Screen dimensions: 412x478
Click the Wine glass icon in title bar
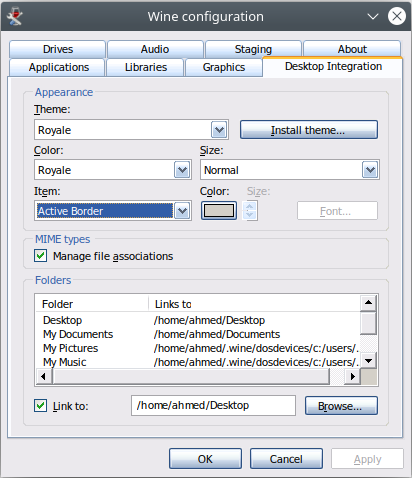(15, 16)
